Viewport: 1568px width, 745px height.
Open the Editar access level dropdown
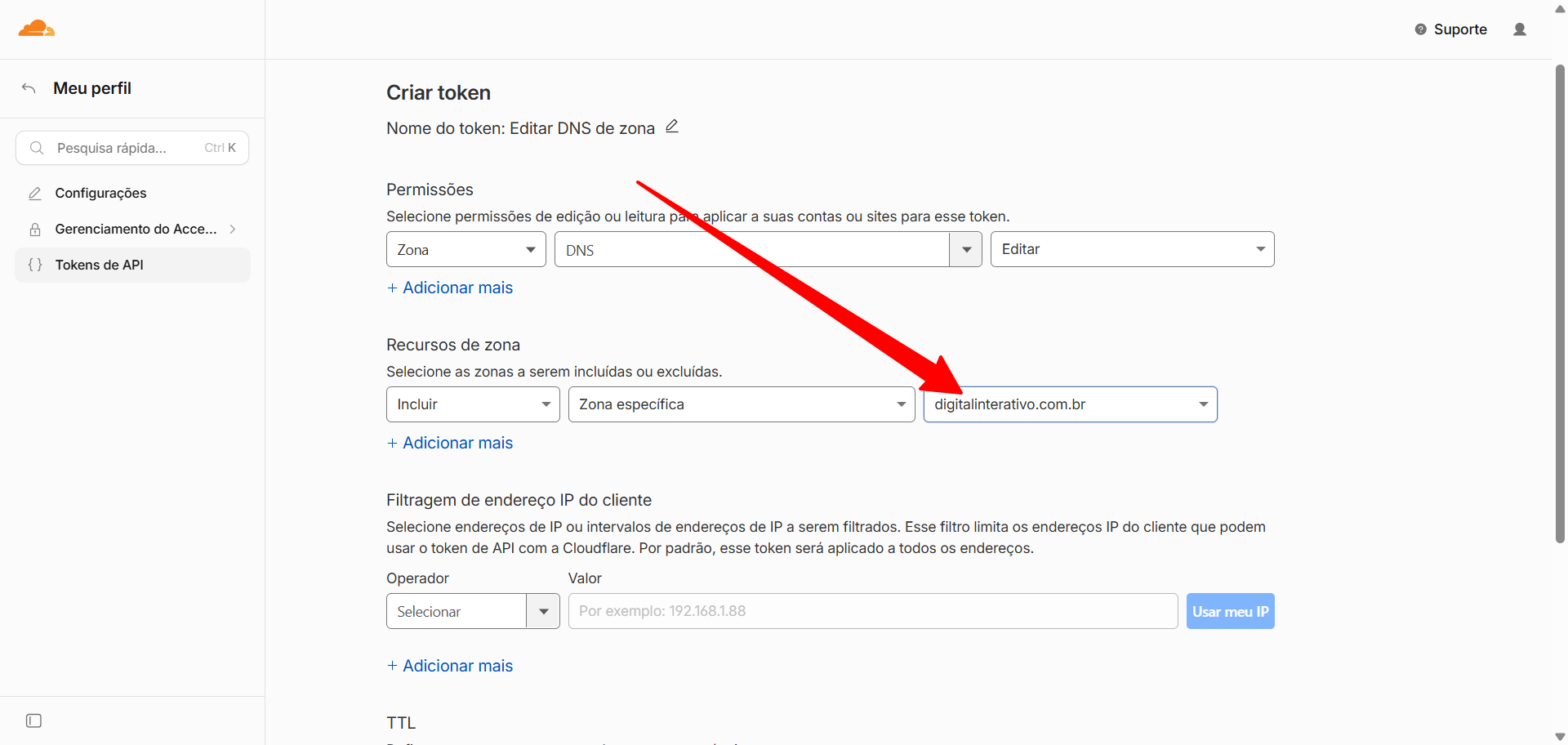1132,249
